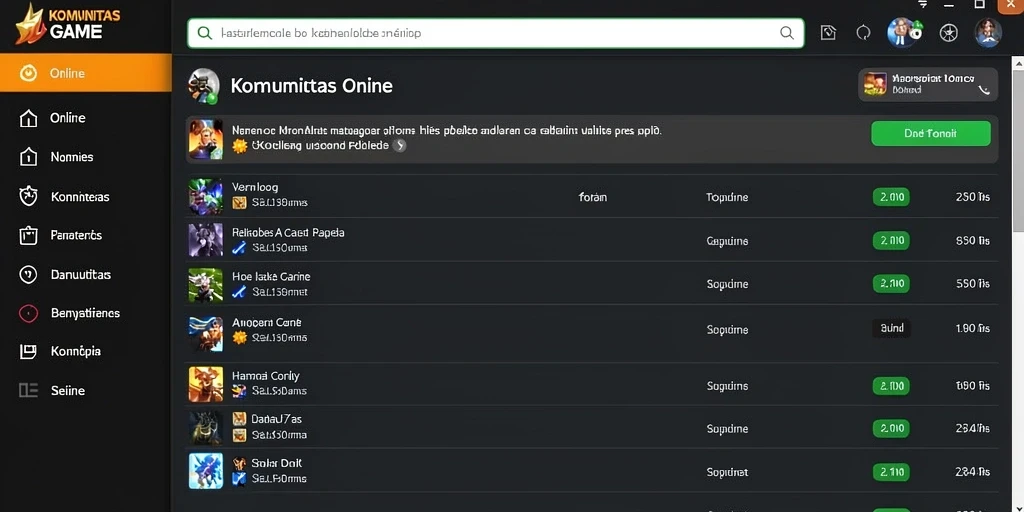Click the green button in Hoe laka Garine row
Image resolution: width=1024 pixels, height=512 pixels.
click(x=891, y=284)
